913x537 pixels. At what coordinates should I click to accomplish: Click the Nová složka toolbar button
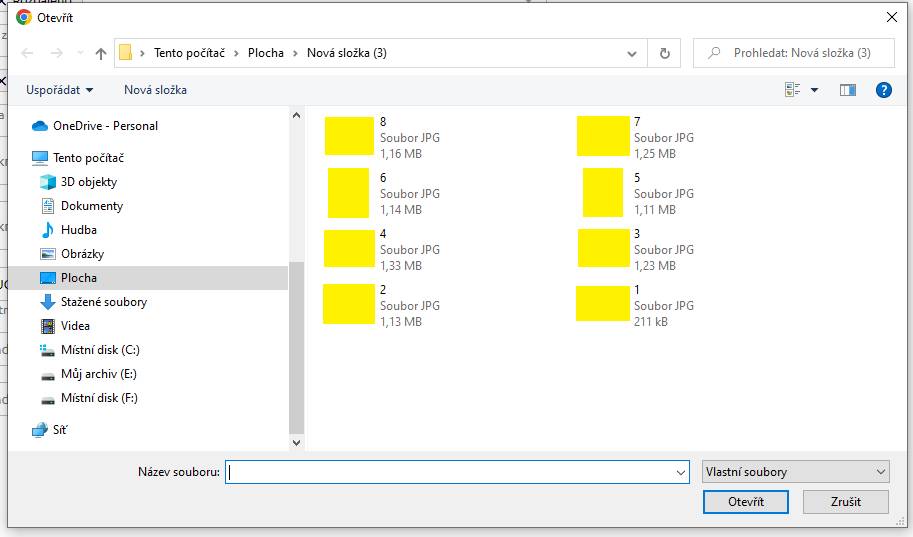[155, 90]
